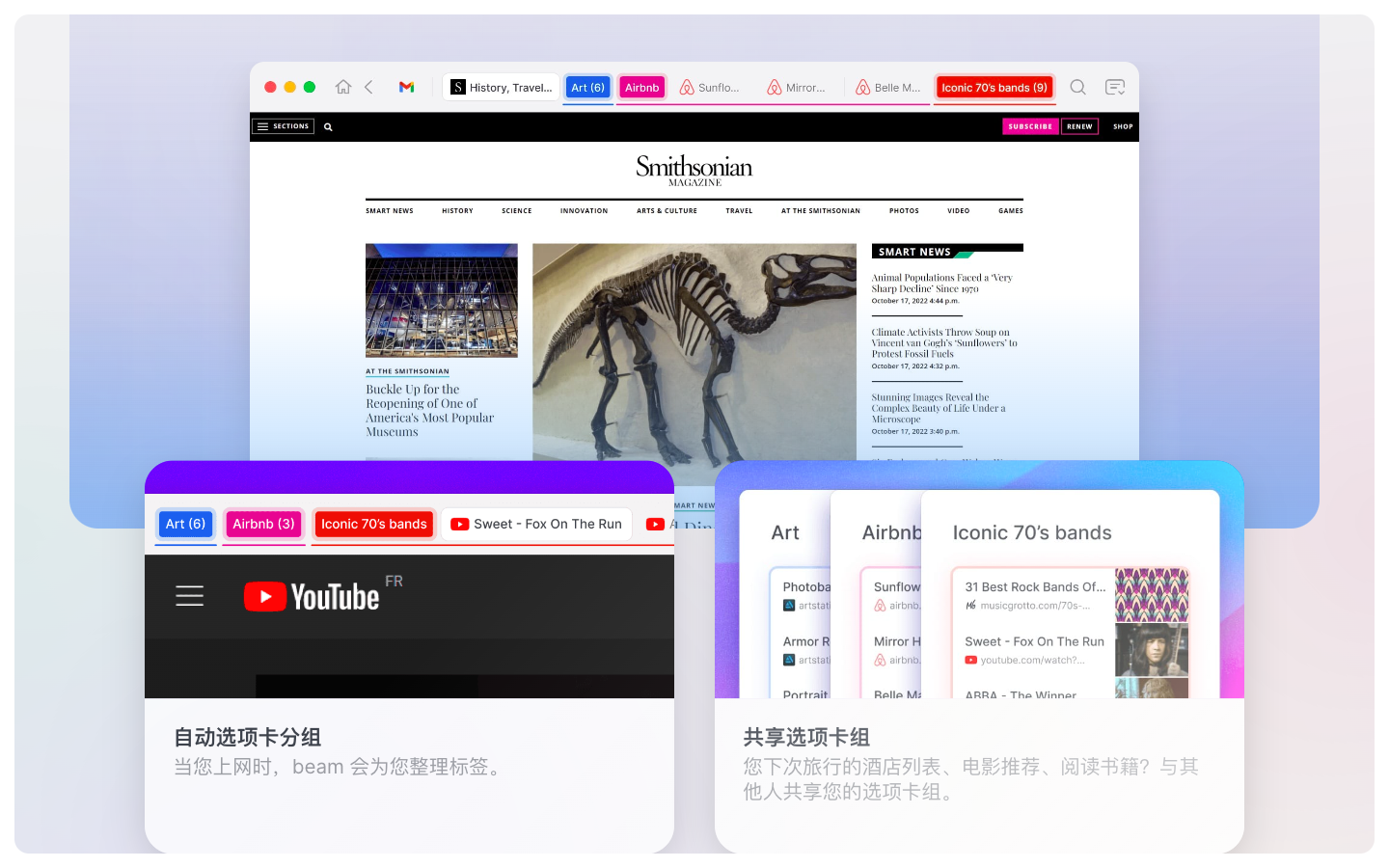Click the YouTube logo

tap(312, 596)
